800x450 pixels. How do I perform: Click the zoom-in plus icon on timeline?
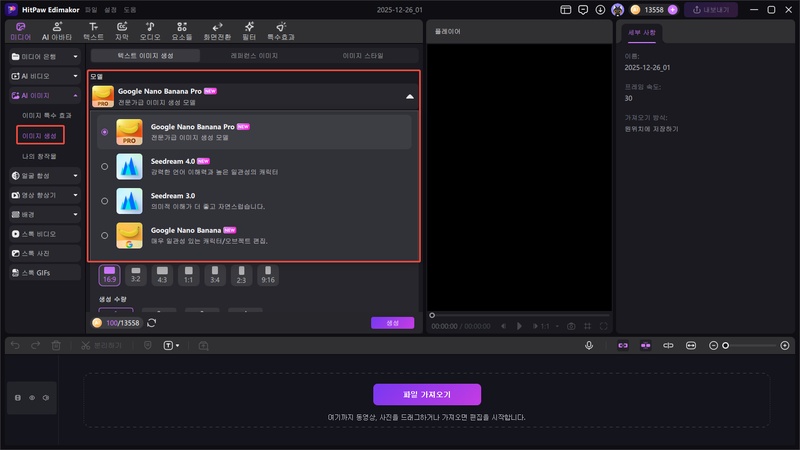[785, 345]
